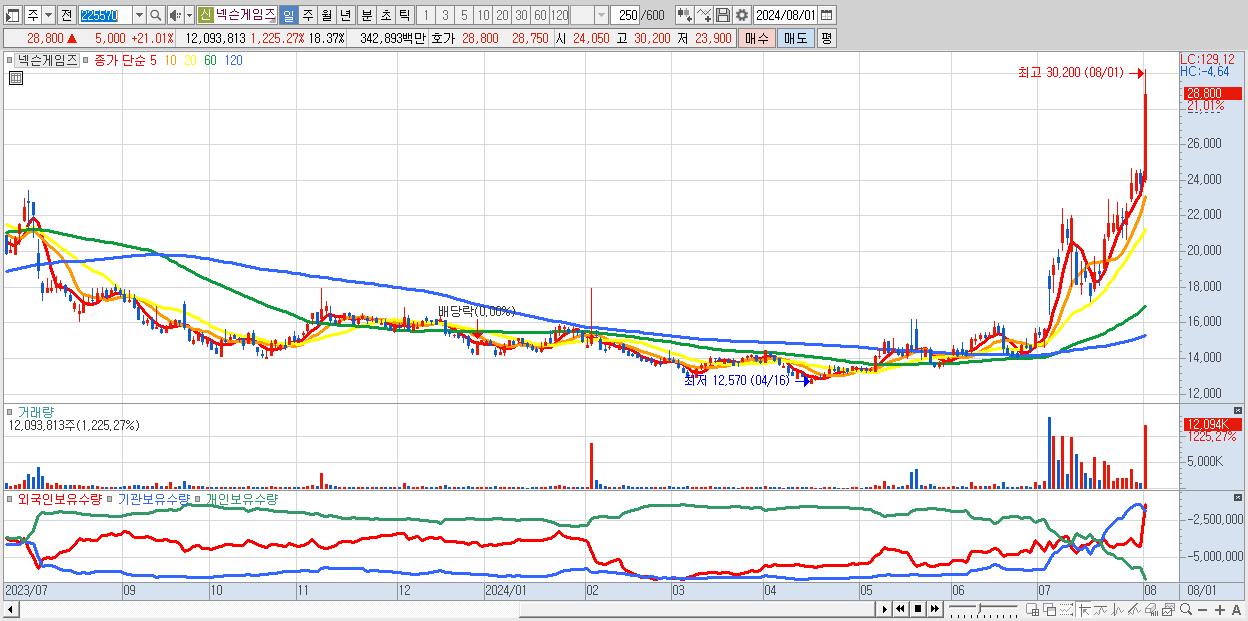Click the green 신 badge icon

(x=205, y=15)
